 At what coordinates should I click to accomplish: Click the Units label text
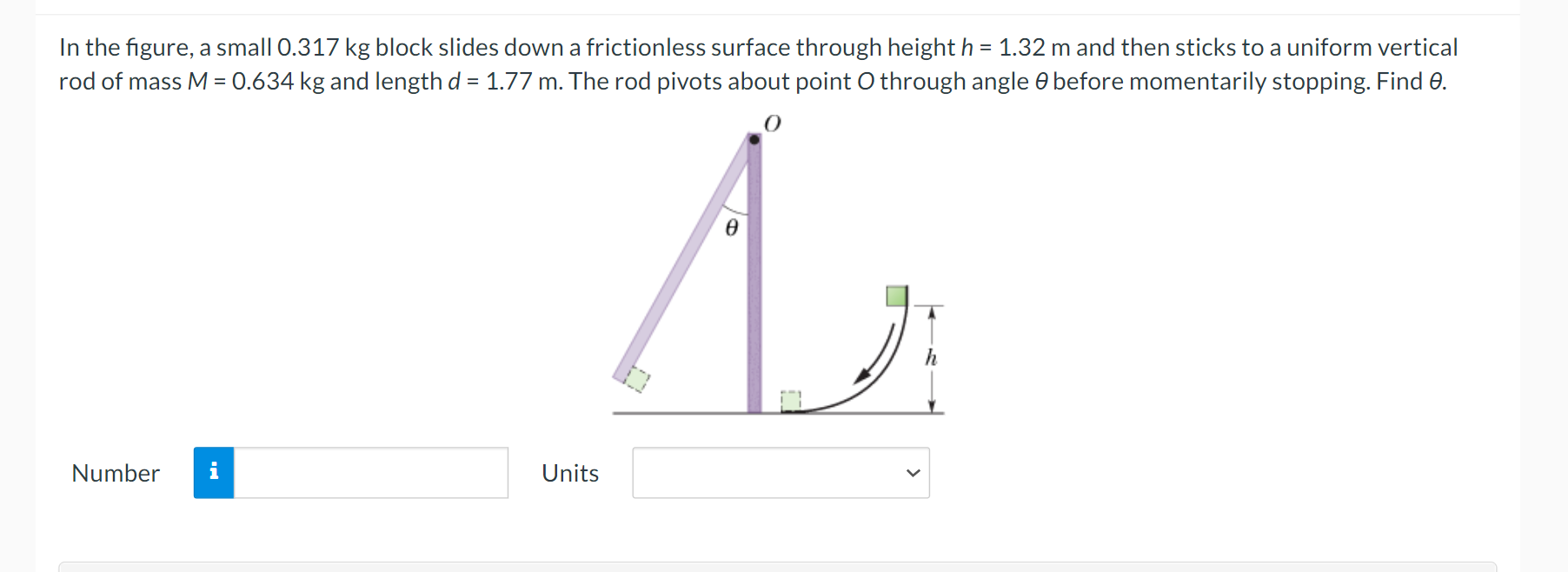569,473
